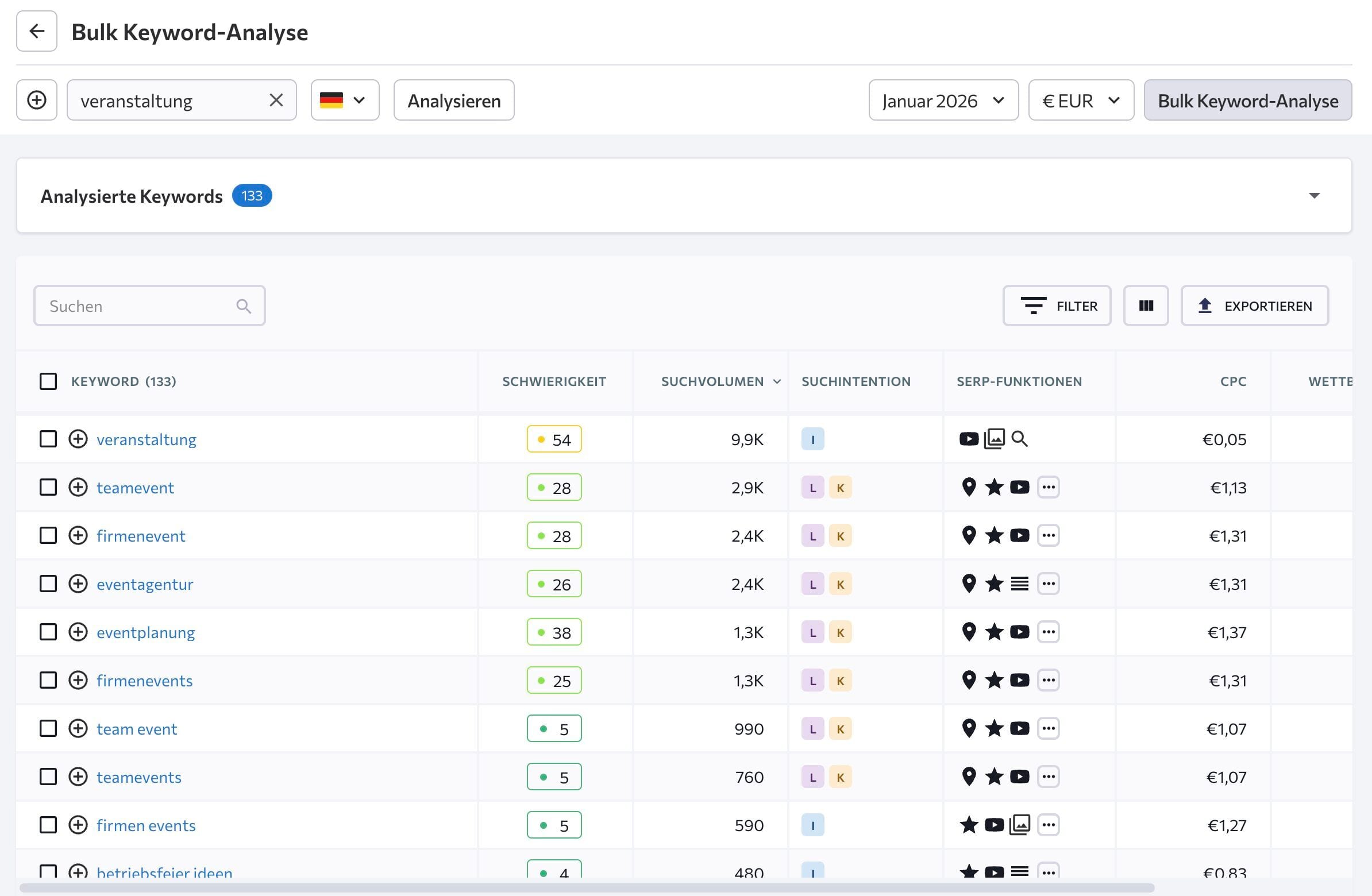The image size is (1372, 896).
Task: Open the country flag dropdown
Action: click(345, 100)
